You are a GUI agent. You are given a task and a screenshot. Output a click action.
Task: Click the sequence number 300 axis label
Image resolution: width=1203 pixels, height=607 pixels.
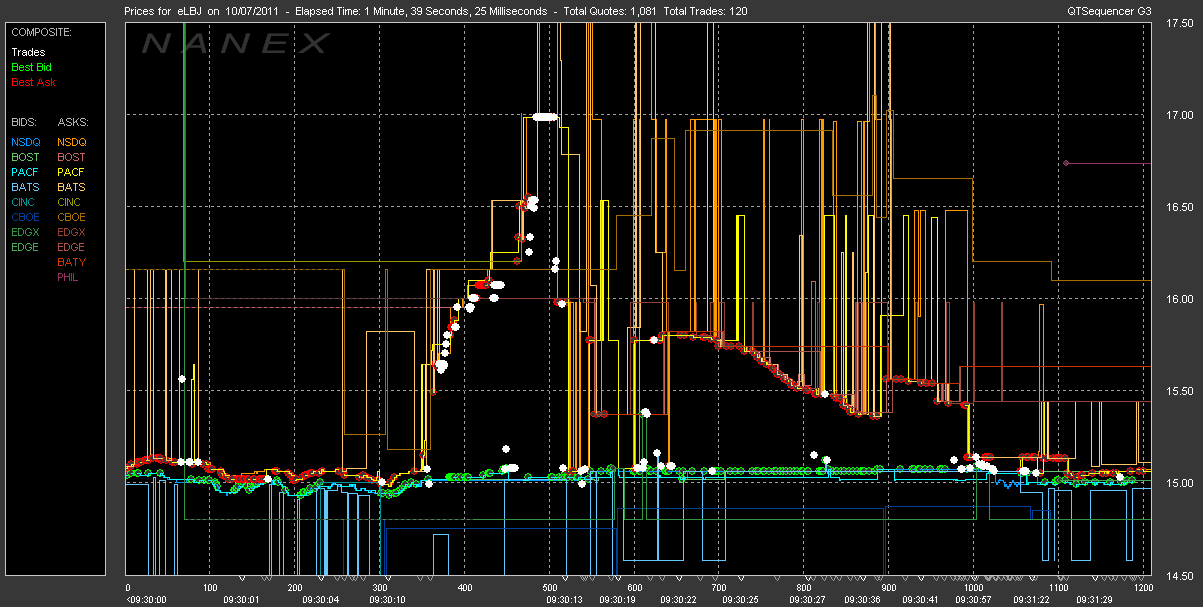point(381,589)
